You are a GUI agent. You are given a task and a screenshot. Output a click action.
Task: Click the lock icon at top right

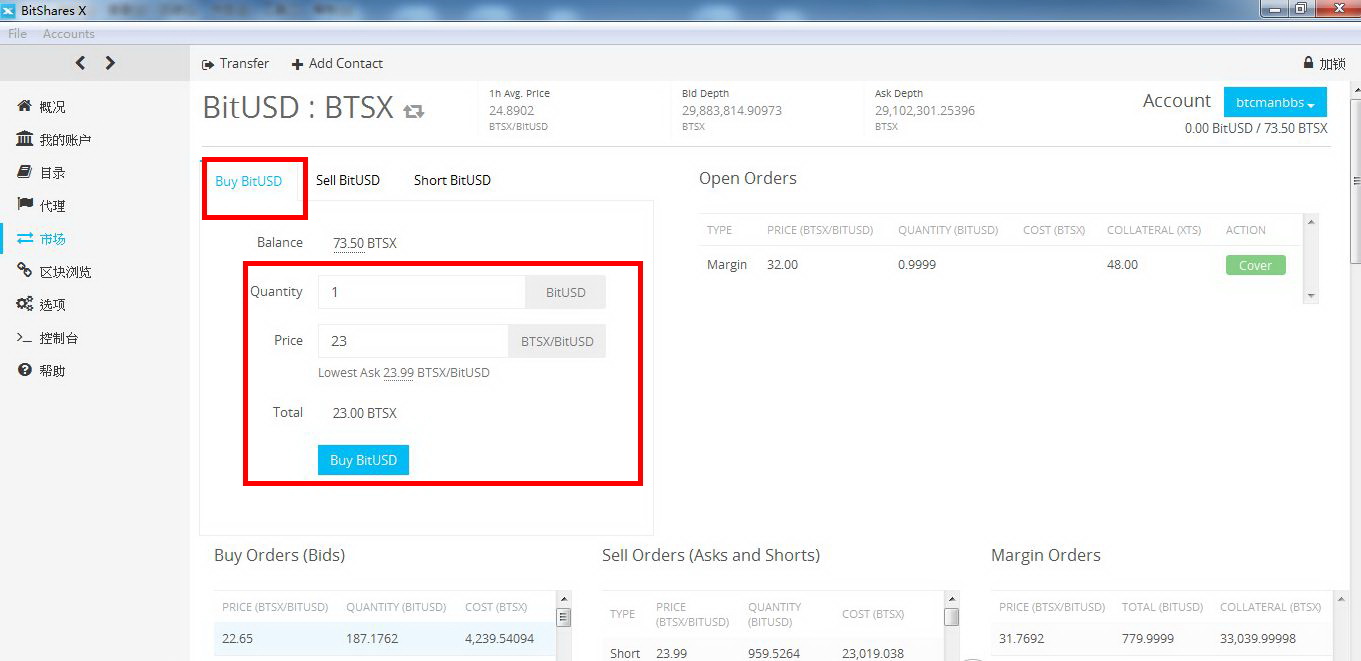[1308, 63]
